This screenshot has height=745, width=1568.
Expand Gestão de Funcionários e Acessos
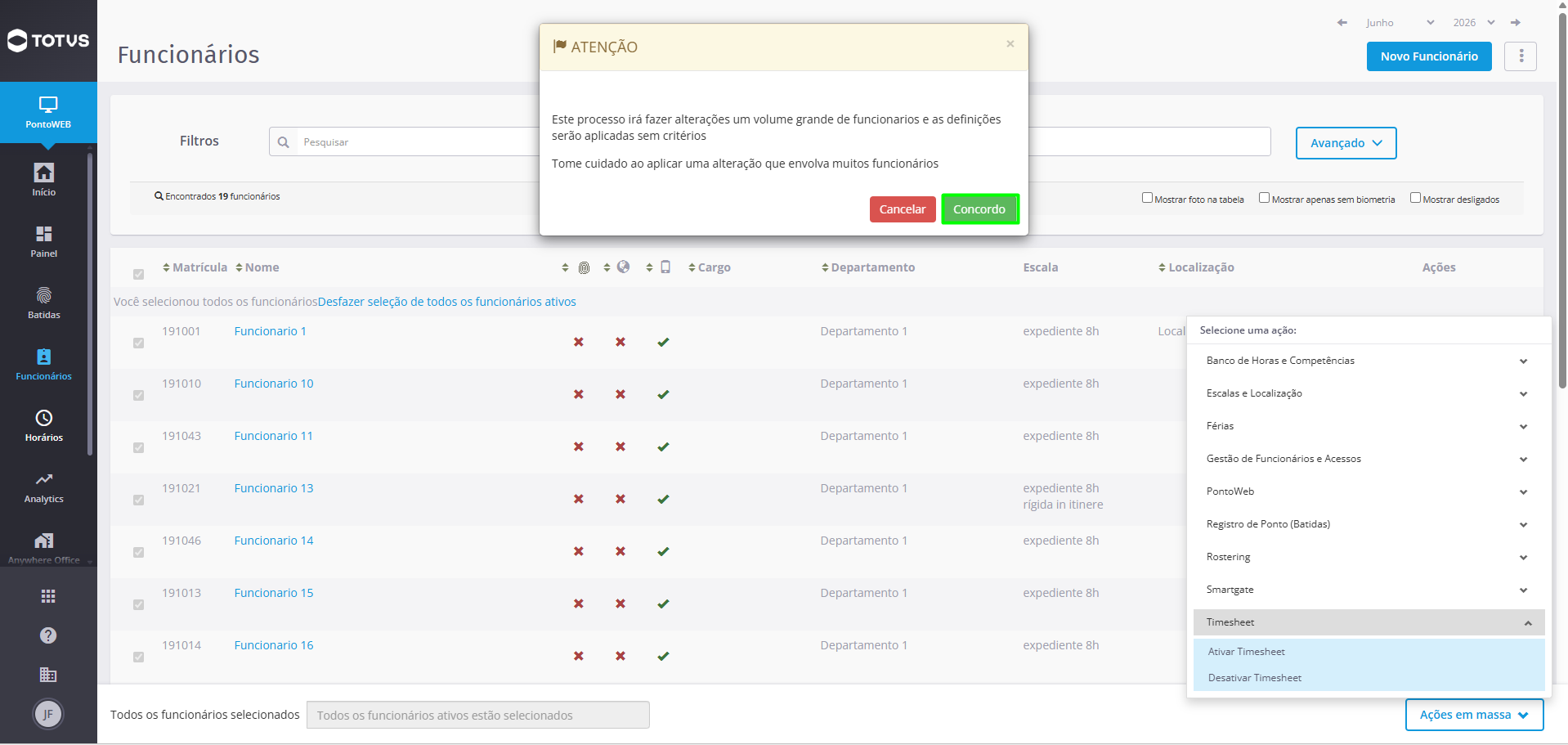1369,459
